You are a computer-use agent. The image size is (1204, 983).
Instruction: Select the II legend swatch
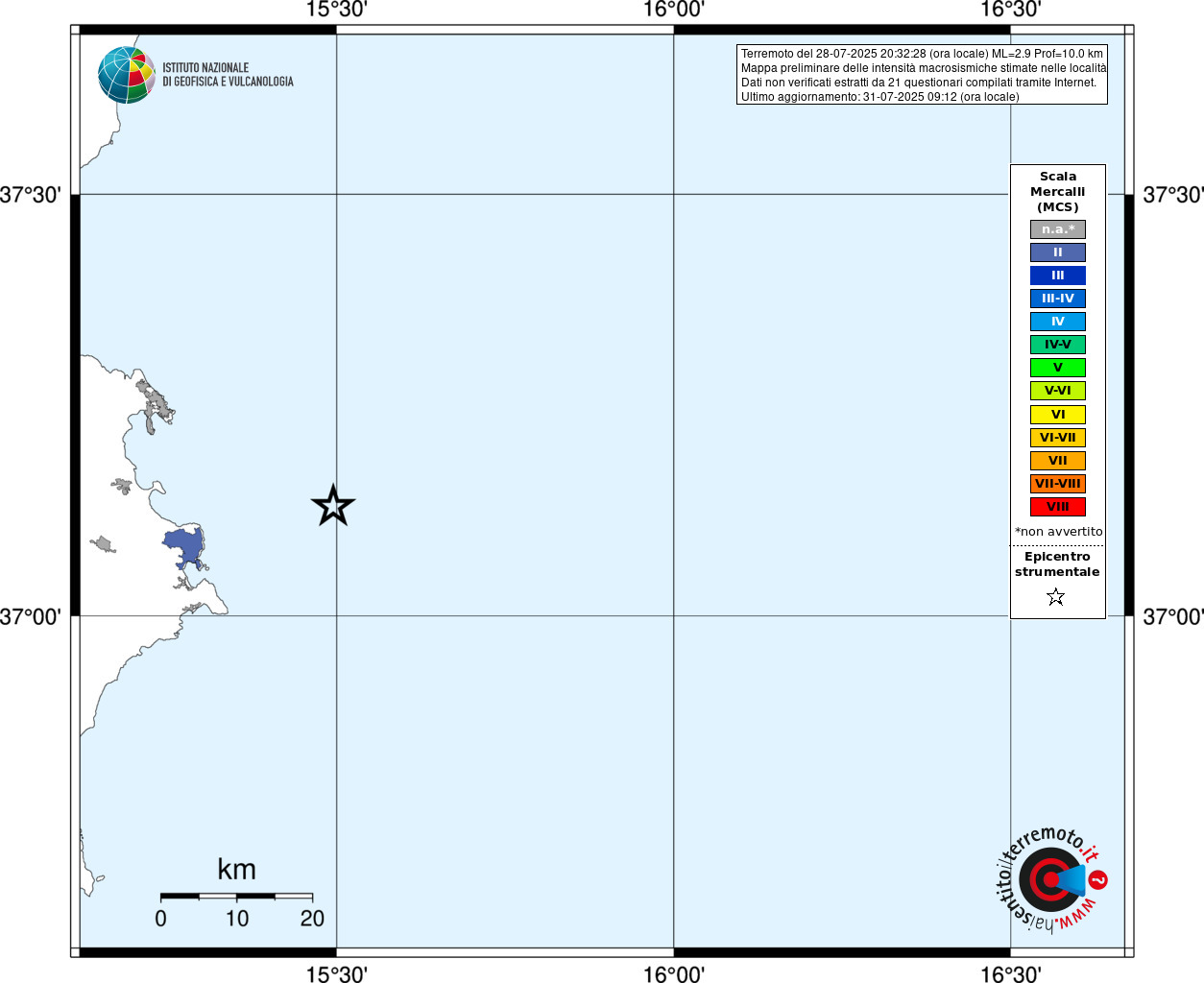[1058, 252]
